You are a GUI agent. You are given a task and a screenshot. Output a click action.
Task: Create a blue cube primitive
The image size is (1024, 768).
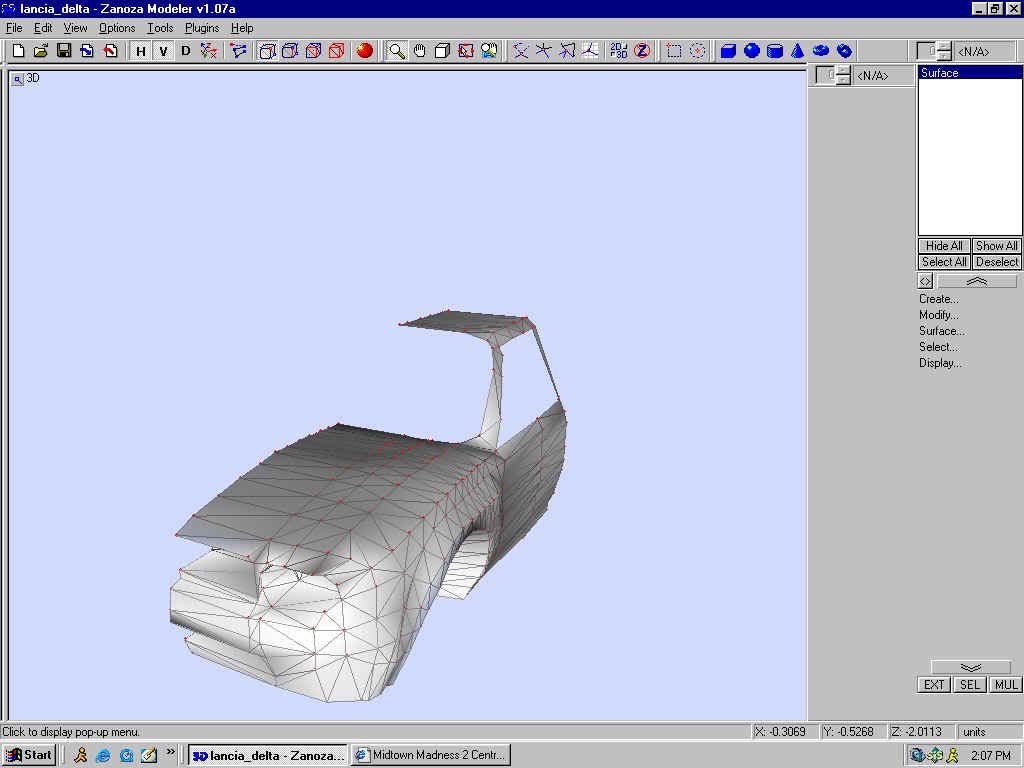[729, 51]
